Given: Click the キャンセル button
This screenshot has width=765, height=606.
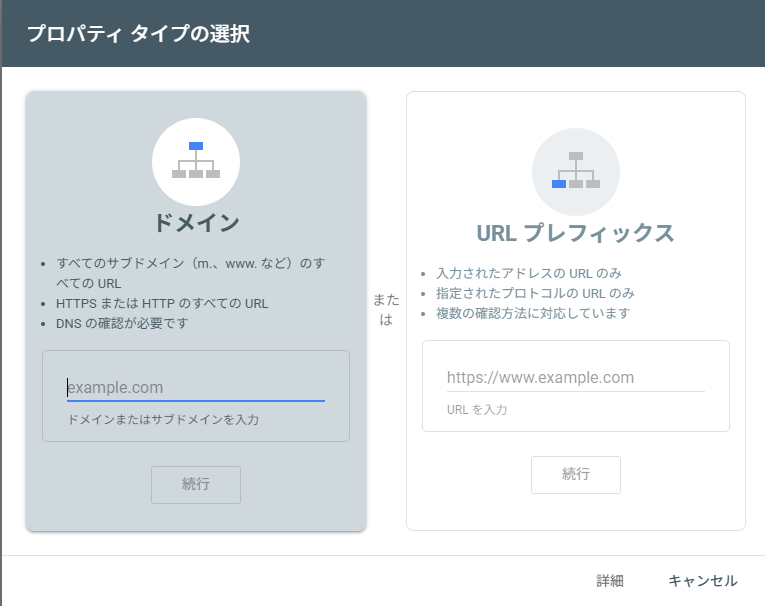Looking at the screenshot, I should (x=702, y=581).
